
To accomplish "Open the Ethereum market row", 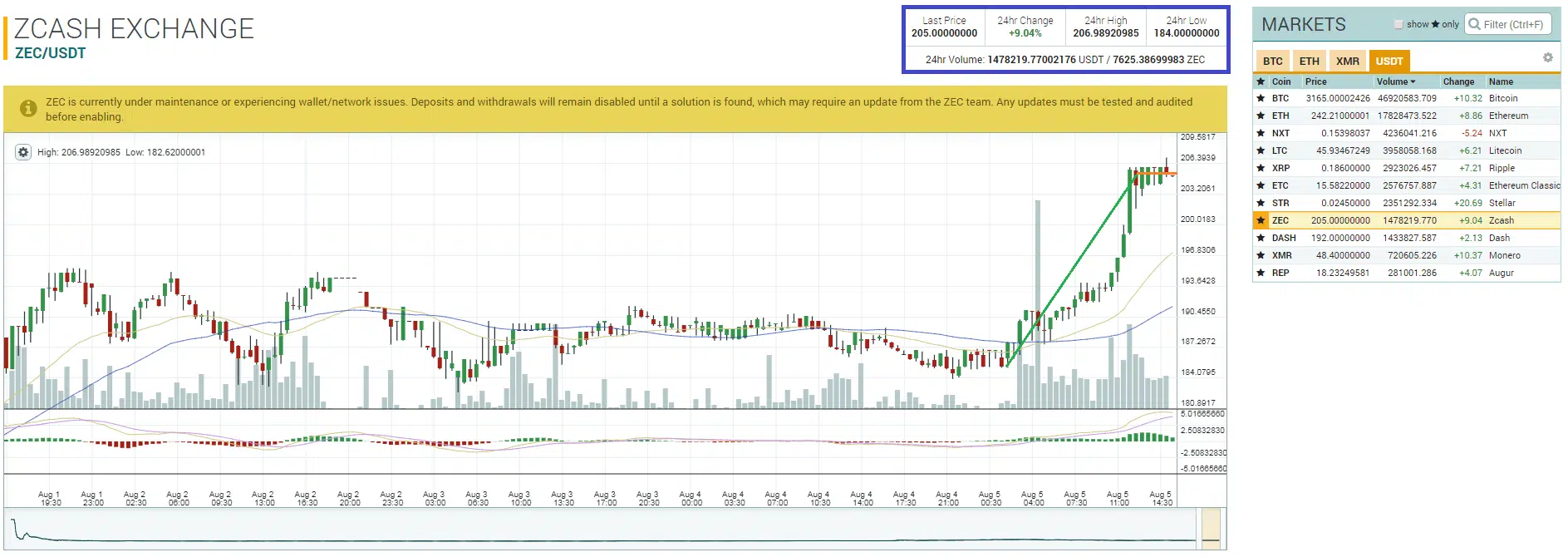I will 1407,116.
